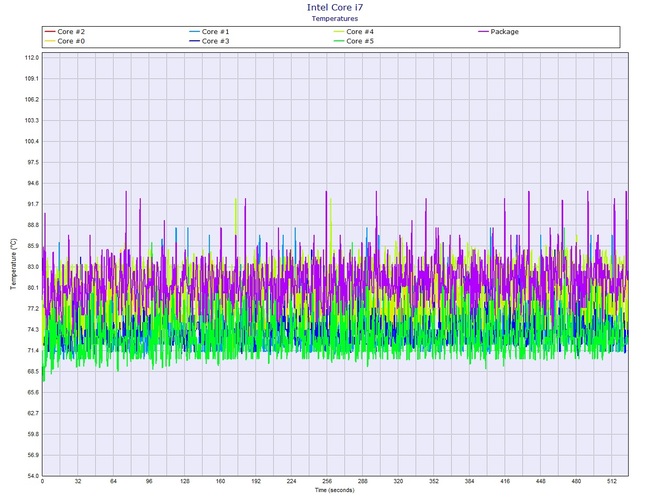Click the 100.4 temperature axis tick
The image size is (670, 502).
pyautogui.click(x=32, y=141)
